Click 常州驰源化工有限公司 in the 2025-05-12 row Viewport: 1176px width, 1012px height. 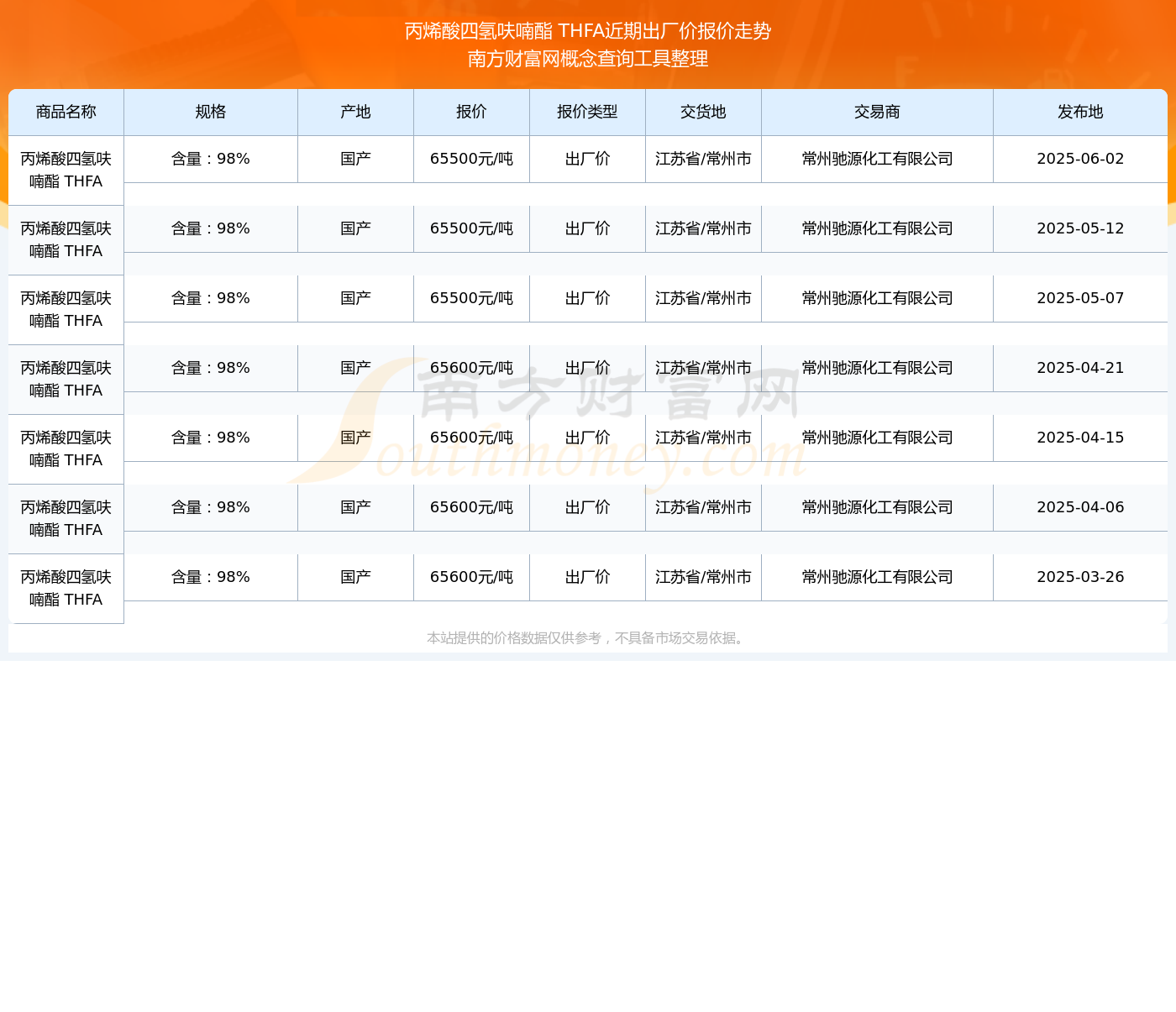coord(877,228)
